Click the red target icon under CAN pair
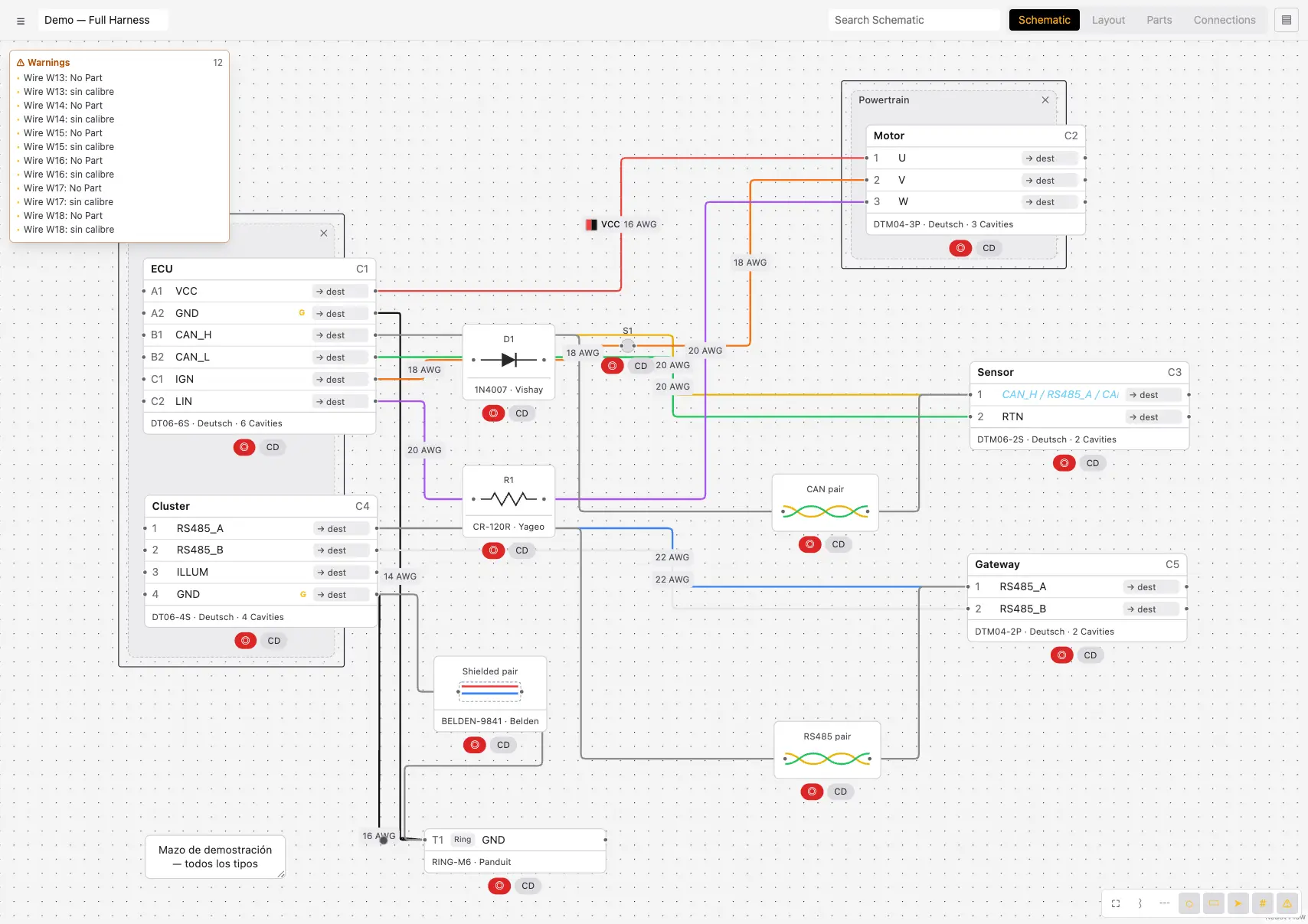The height and width of the screenshot is (924, 1308). click(x=810, y=544)
